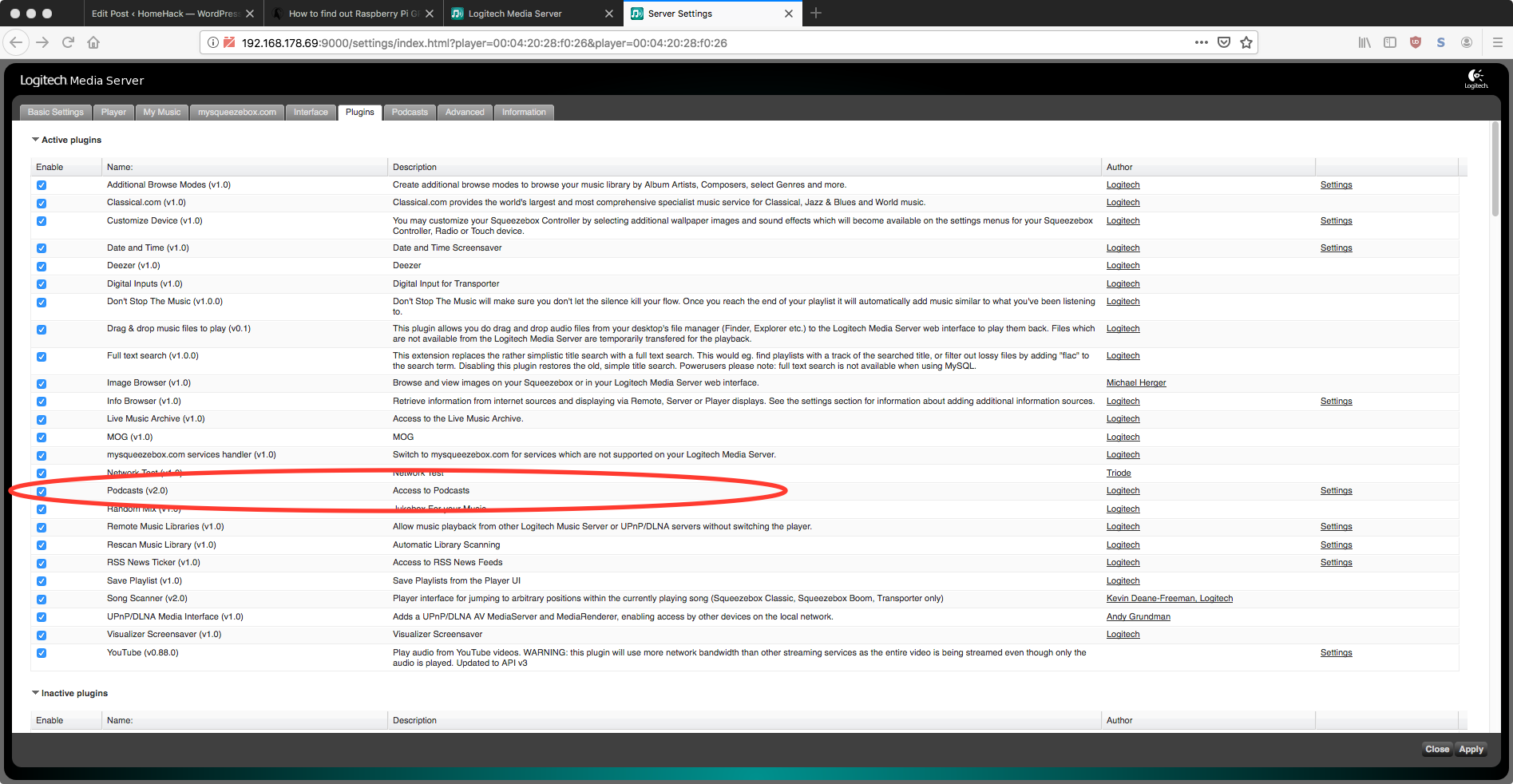Image resolution: width=1513 pixels, height=784 pixels.
Task: Open Settings for Additional Browse Modes
Action: click(1336, 185)
